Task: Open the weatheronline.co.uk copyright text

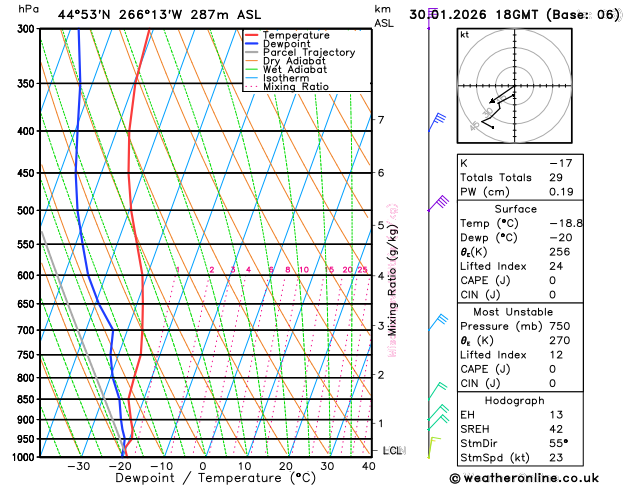Action: coord(524,478)
